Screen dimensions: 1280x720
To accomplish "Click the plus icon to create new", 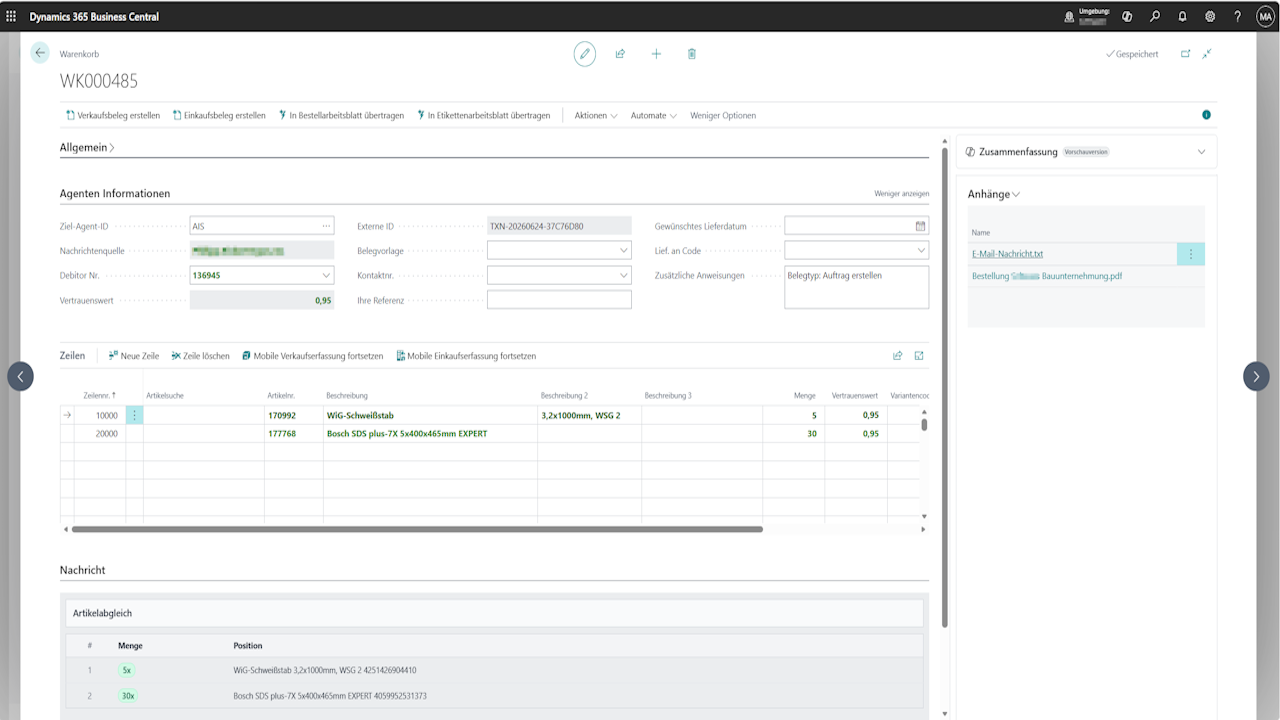I will click(656, 54).
